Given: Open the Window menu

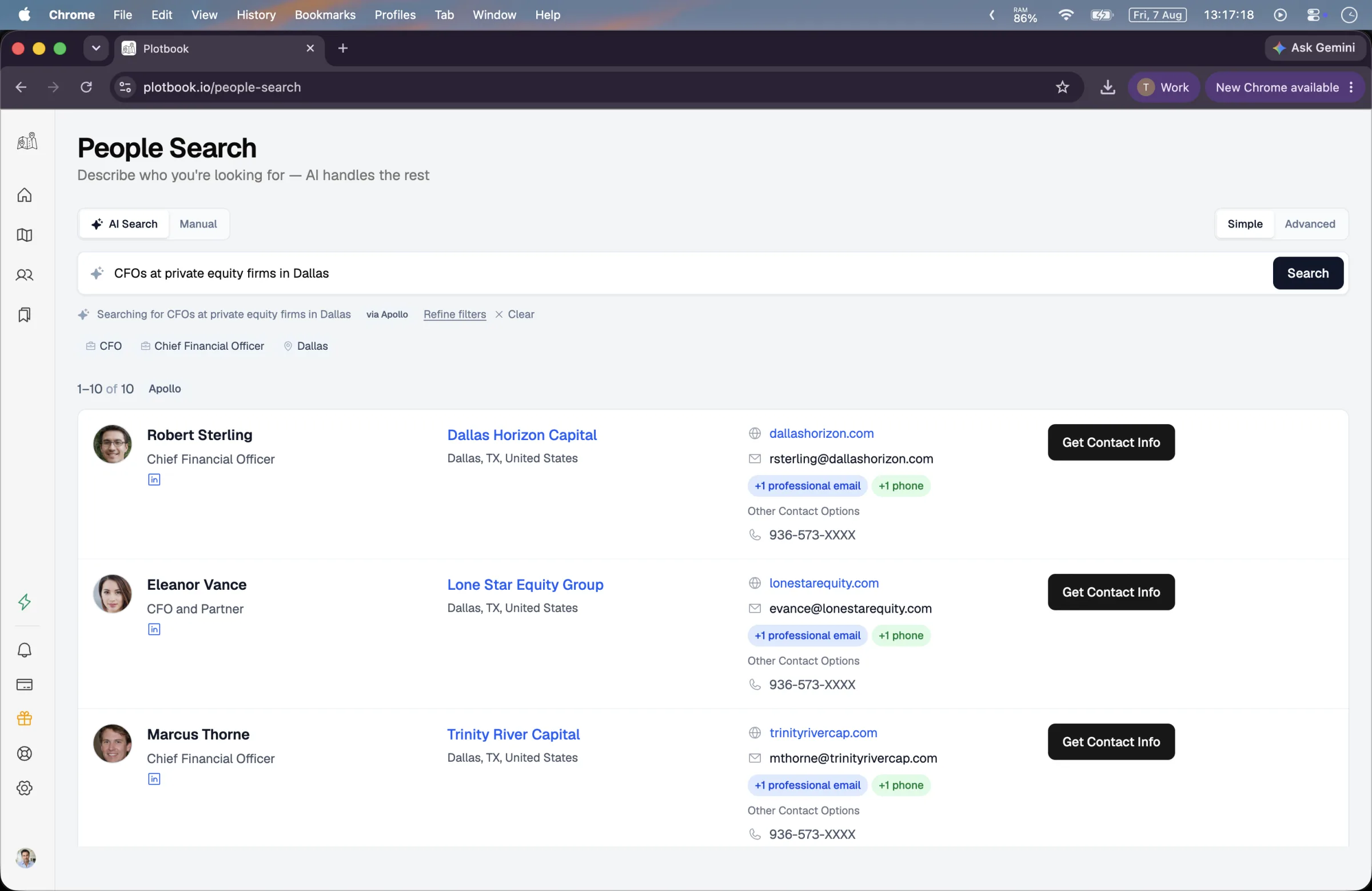Looking at the screenshot, I should click(x=494, y=15).
